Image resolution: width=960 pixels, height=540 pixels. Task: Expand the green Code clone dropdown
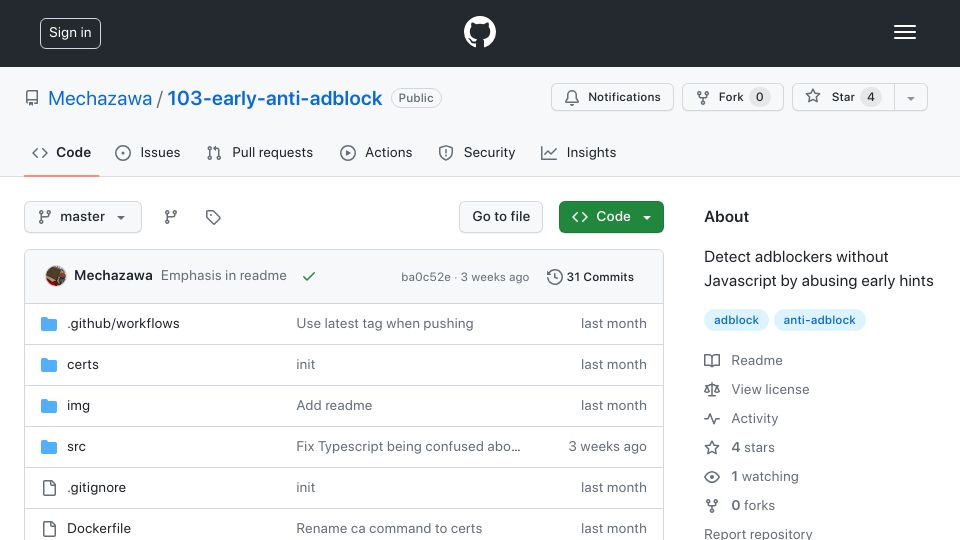(611, 217)
